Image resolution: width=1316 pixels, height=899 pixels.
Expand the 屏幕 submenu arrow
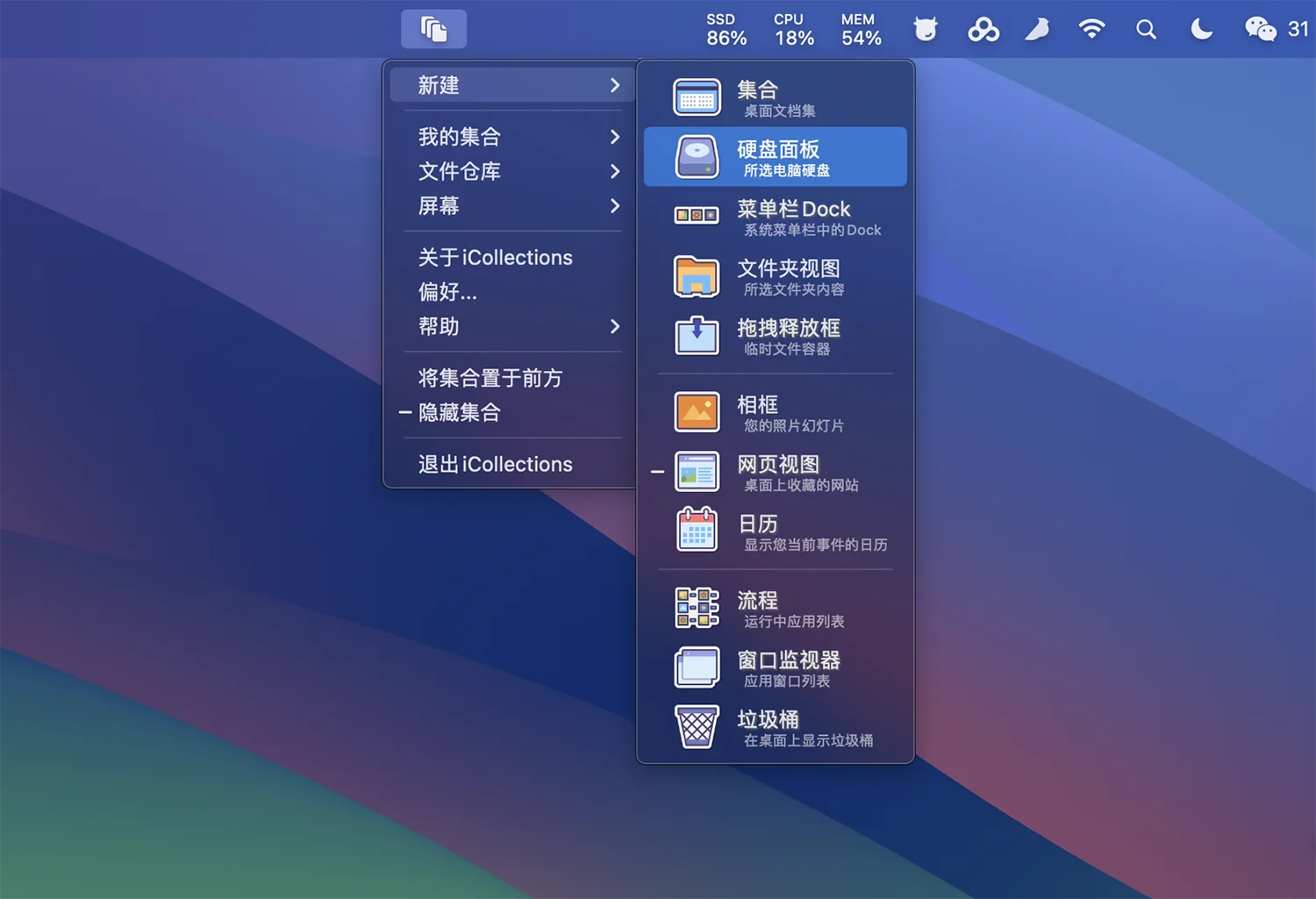tap(615, 206)
